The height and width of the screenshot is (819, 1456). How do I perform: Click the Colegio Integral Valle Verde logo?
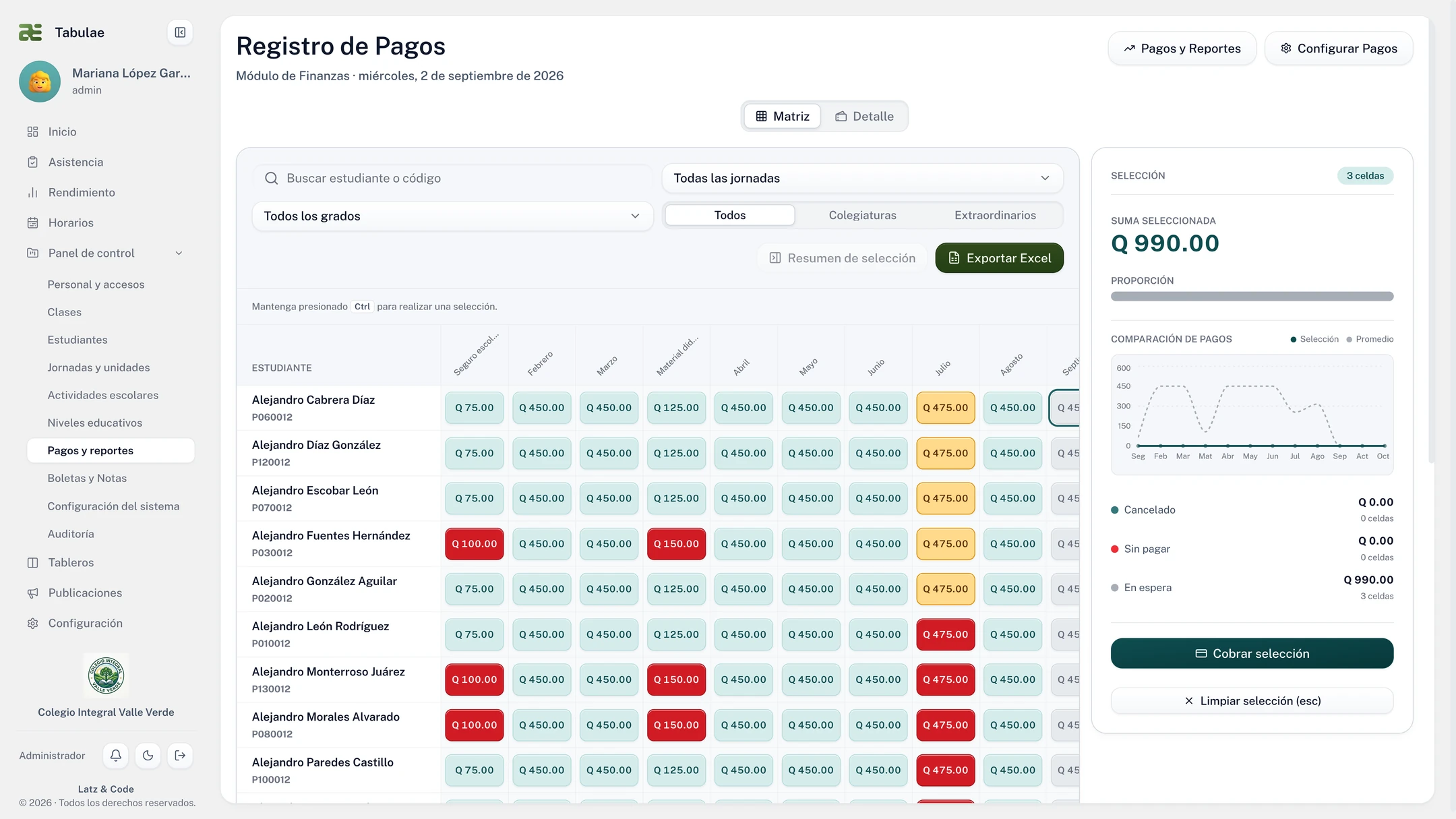pyautogui.click(x=106, y=675)
